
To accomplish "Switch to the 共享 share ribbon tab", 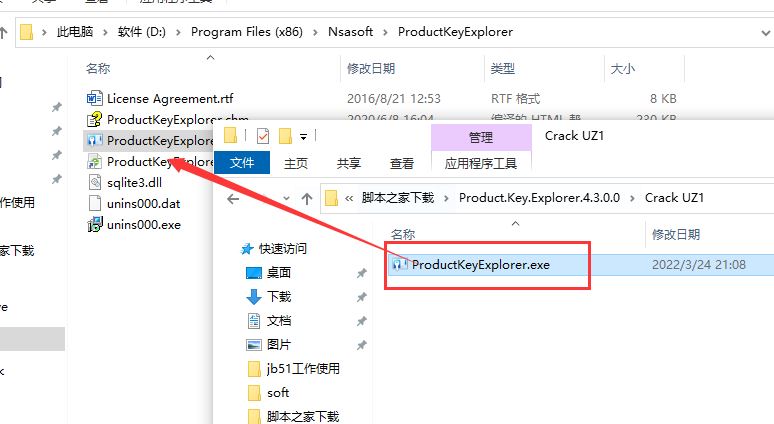I will pyautogui.click(x=348, y=163).
